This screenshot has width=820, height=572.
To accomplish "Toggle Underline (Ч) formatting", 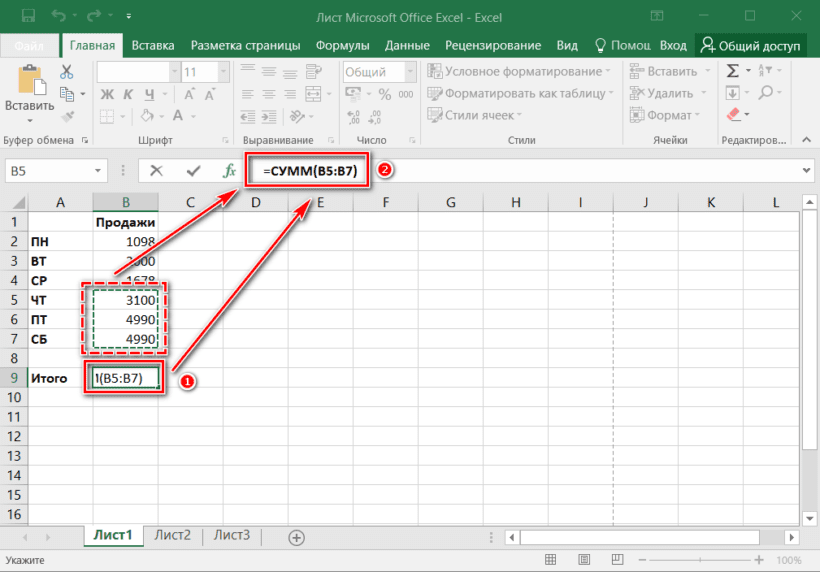I will [150, 94].
